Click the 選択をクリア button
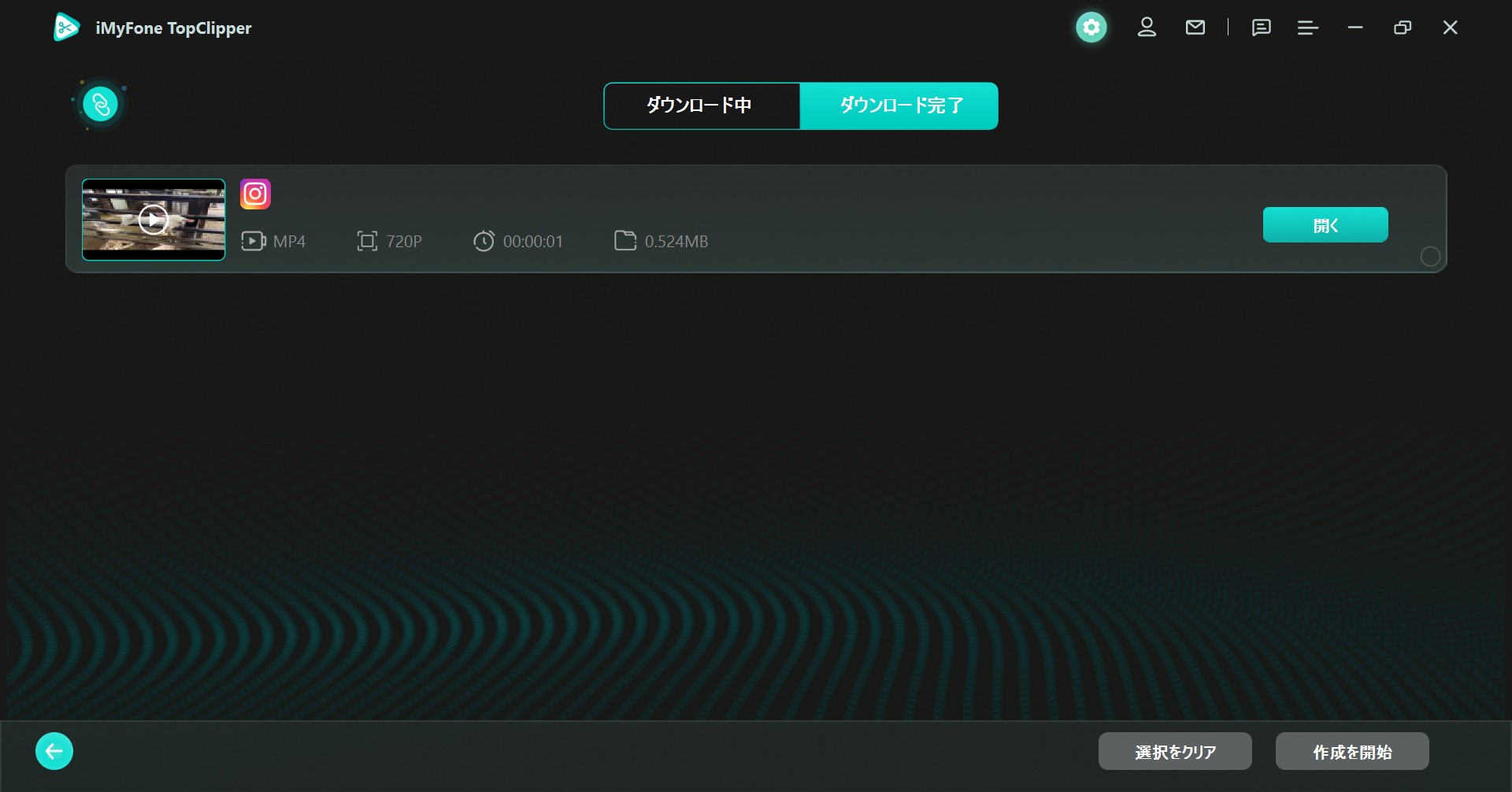Viewport: 1512px width, 792px height. click(x=1174, y=751)
